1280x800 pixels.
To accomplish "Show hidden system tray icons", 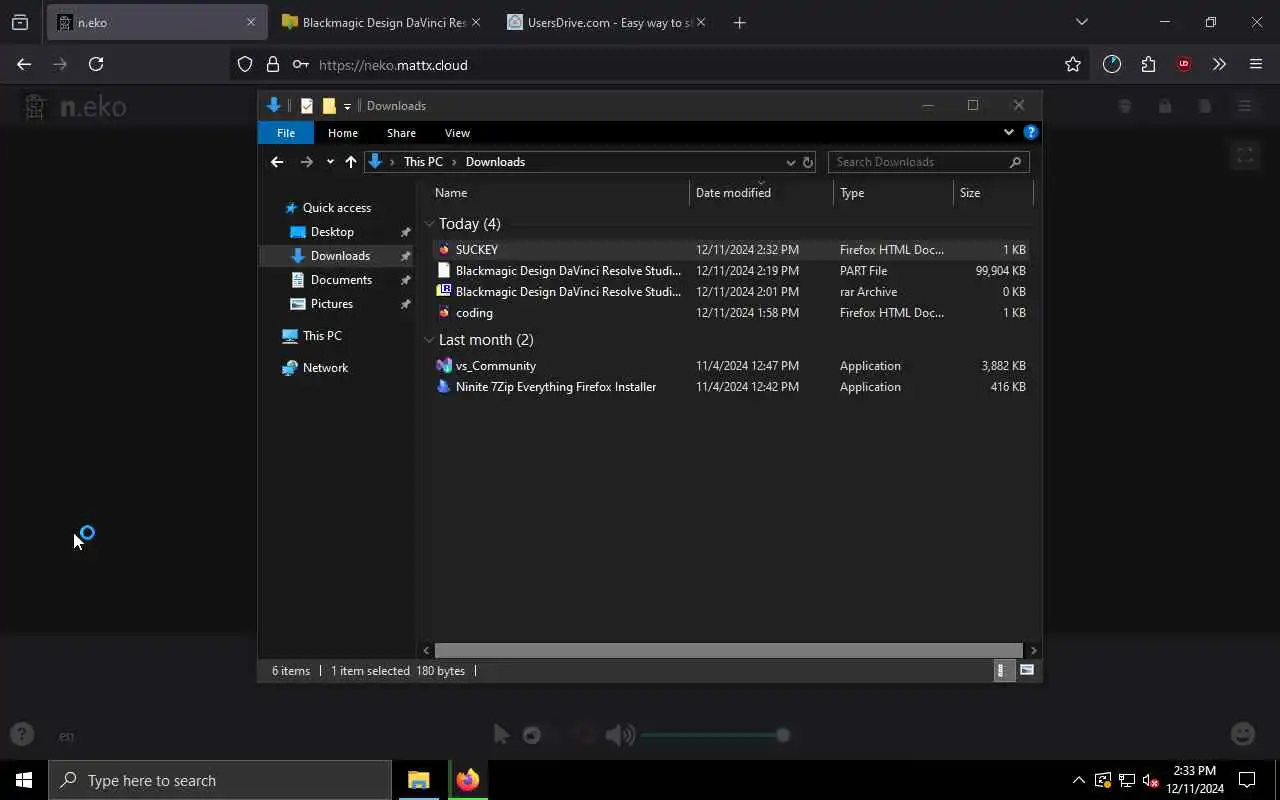I will coord(1078,780).
